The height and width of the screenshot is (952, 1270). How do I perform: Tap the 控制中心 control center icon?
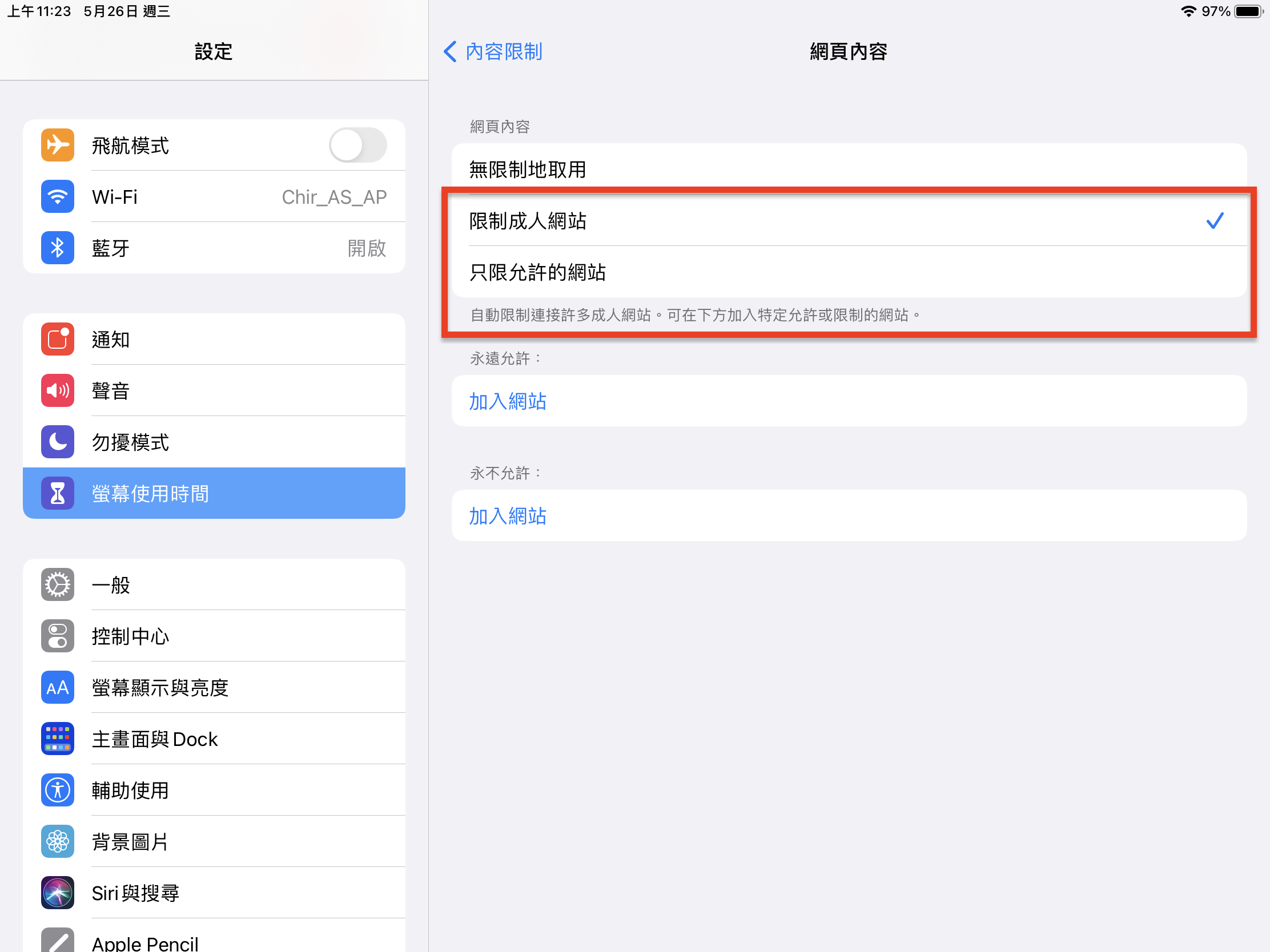[x=58, y=636]
